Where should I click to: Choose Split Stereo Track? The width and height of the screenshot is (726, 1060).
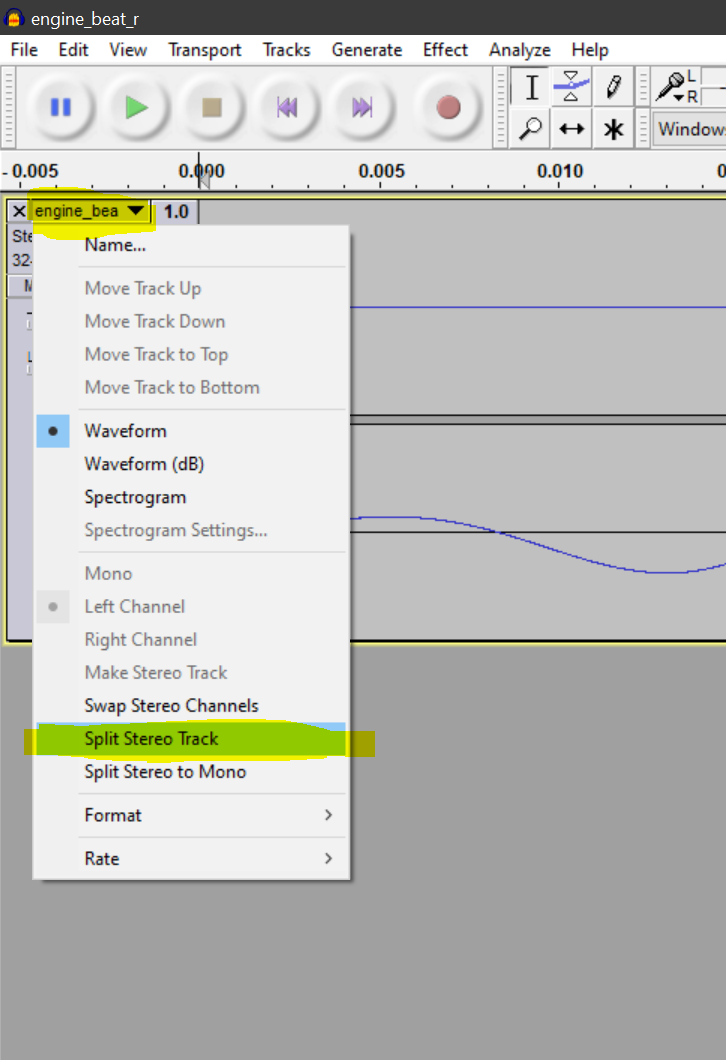click(191, 739)
